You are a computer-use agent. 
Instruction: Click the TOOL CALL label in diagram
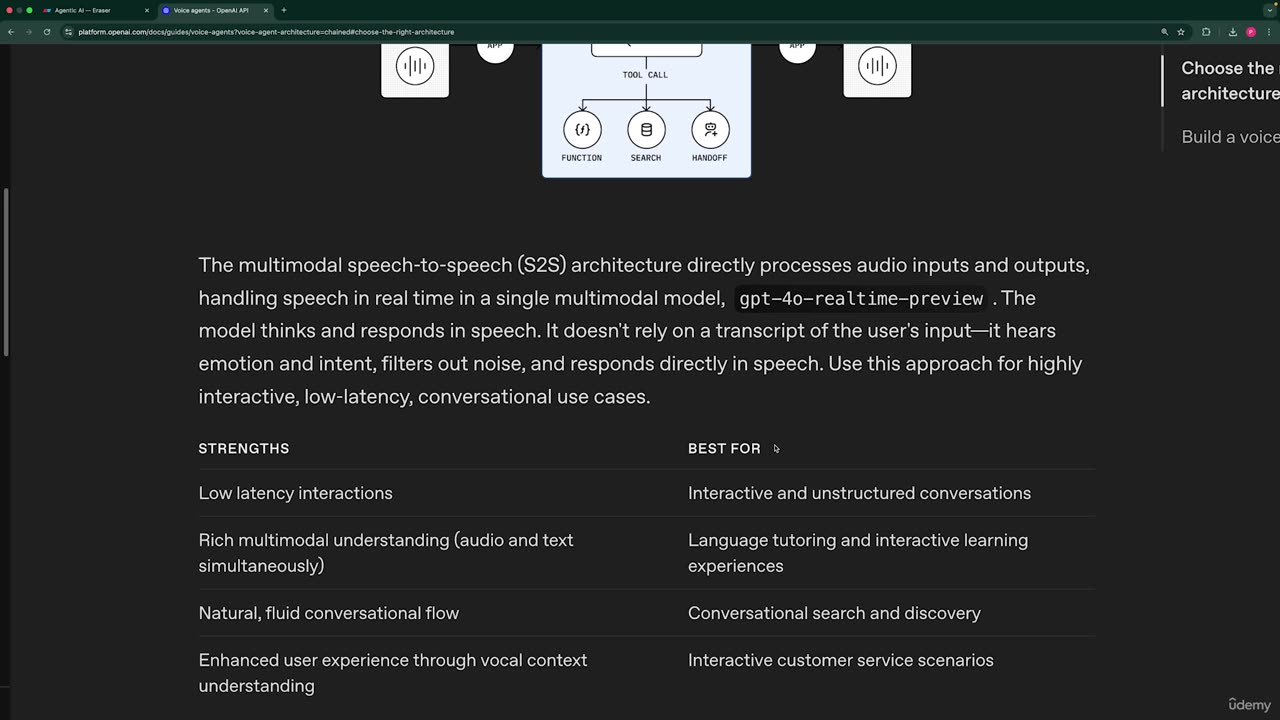[645, 75]
